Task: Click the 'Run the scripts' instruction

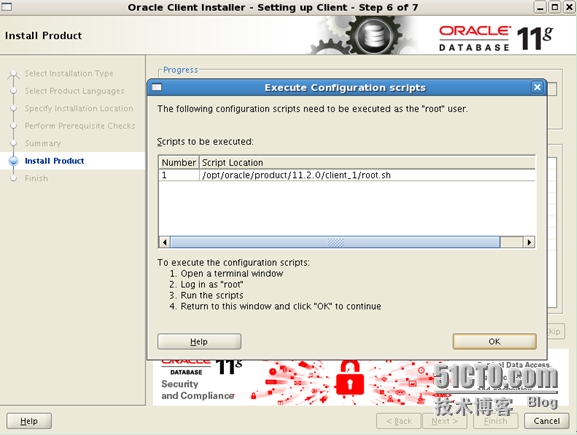Action: coord(212,295)
